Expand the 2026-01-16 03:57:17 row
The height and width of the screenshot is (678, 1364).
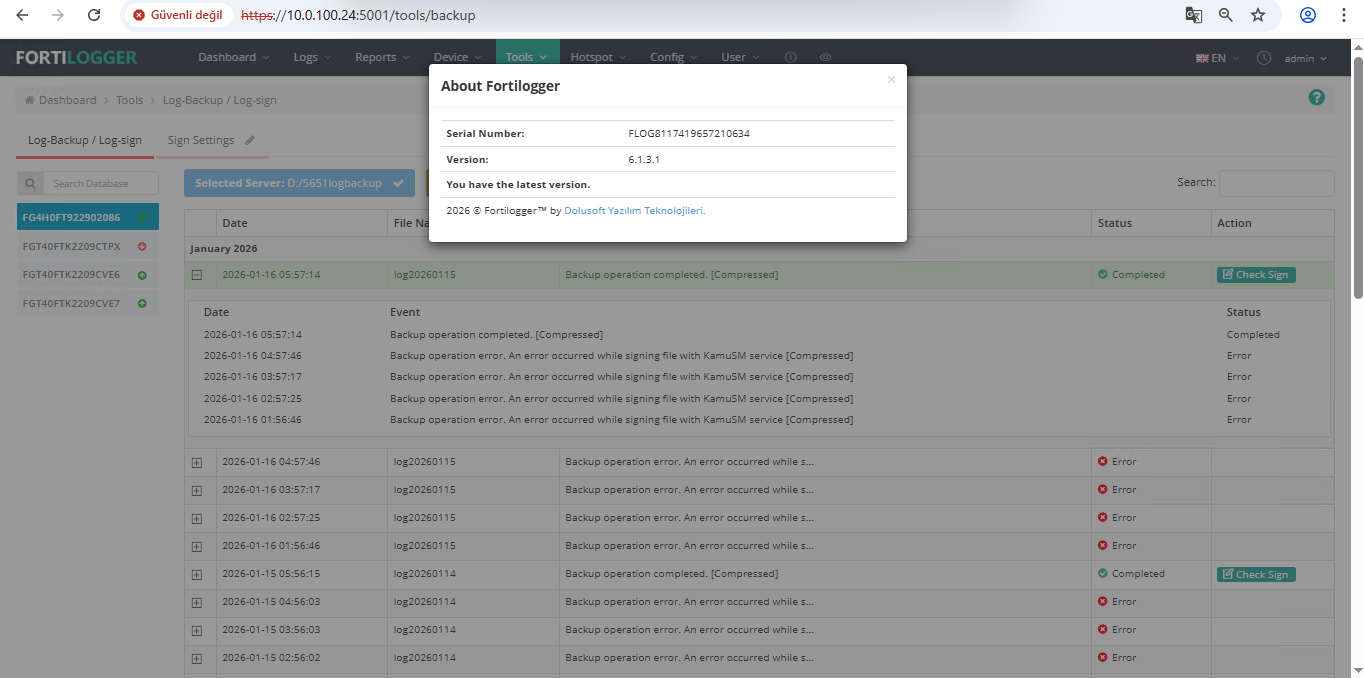pos(197,491)
